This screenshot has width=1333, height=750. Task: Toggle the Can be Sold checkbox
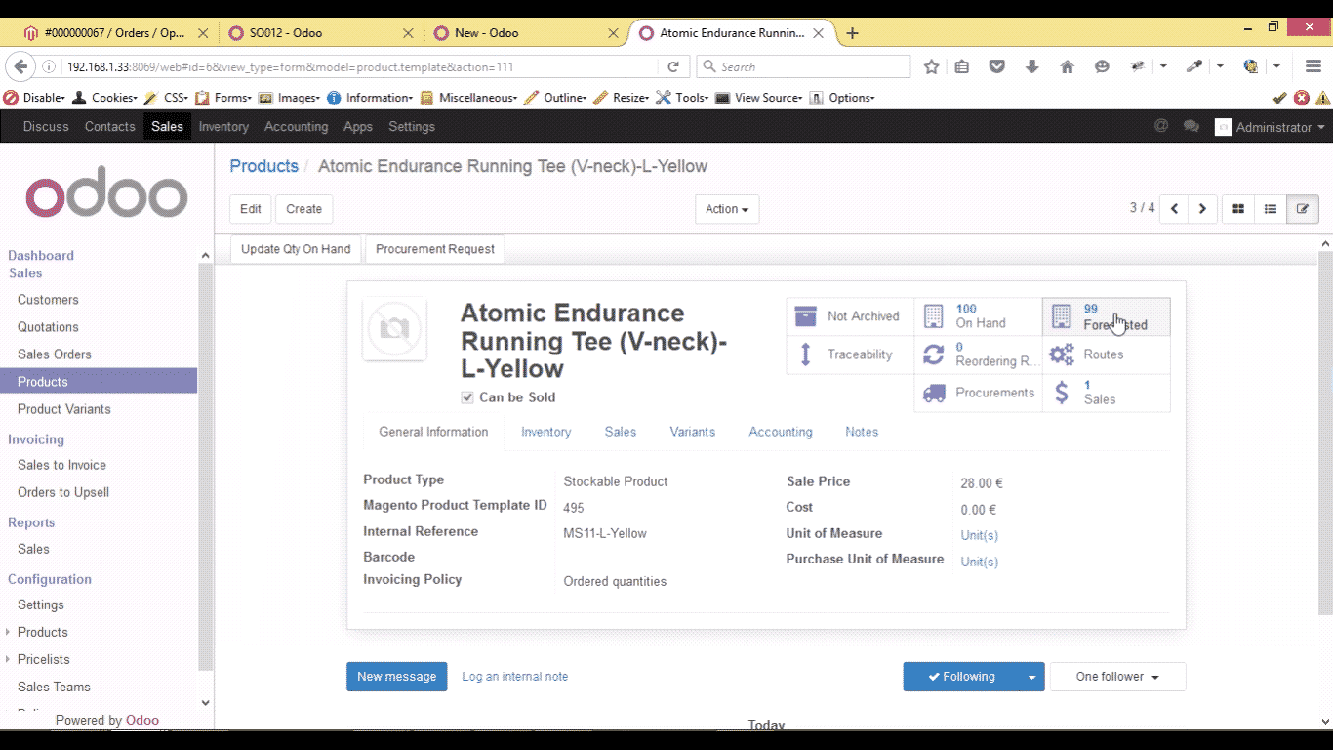pyautogui.click(x=467, y=397)
